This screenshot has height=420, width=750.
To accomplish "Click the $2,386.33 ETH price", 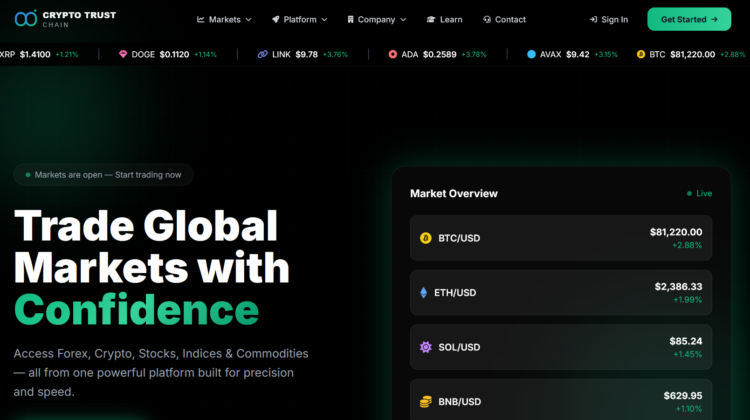I will tap(678, 287).
